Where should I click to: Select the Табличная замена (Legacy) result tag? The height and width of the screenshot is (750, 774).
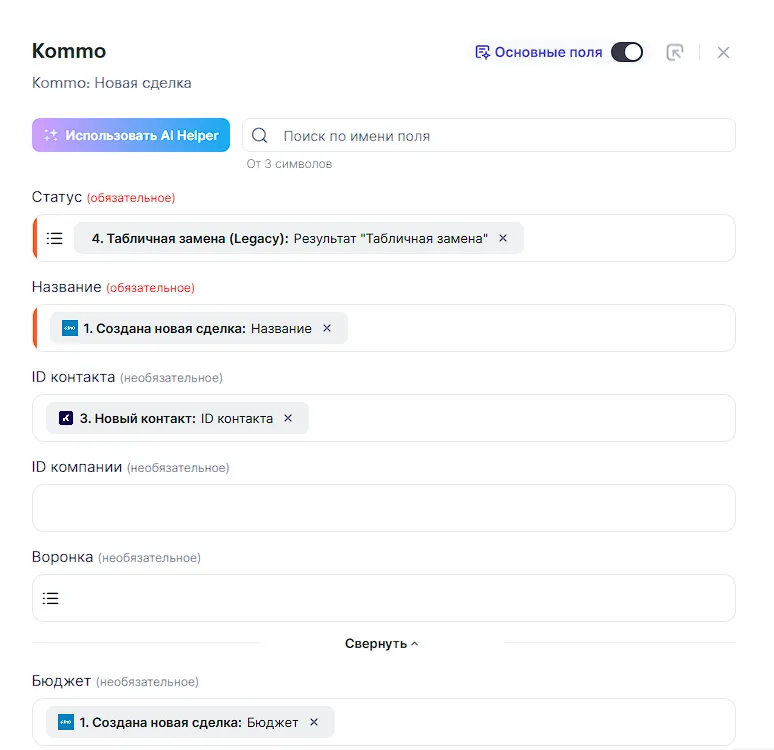(x=290, y=238)
